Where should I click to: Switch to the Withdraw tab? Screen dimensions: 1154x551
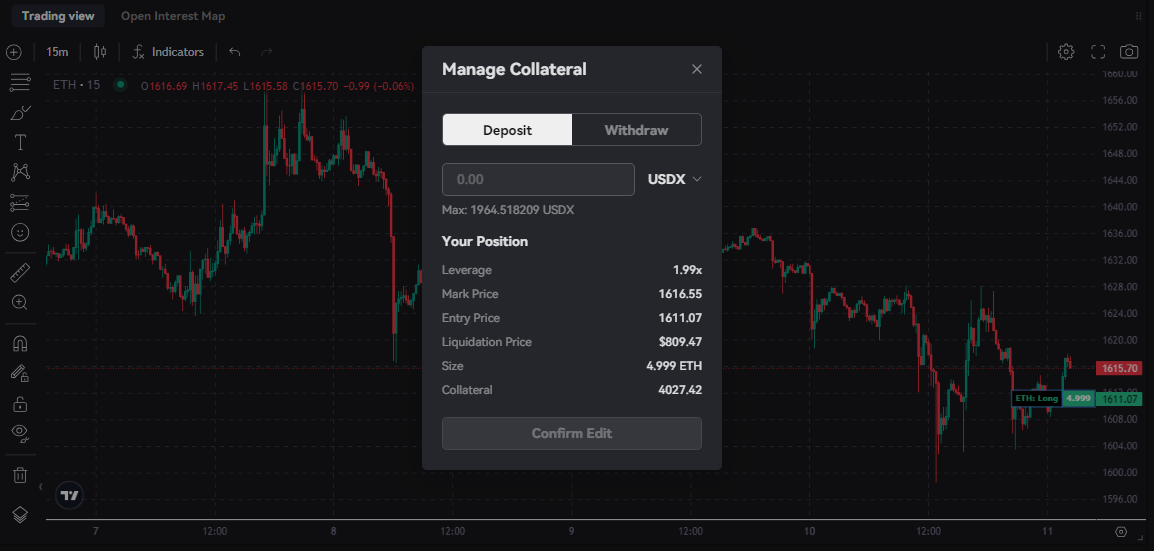tap(637, 130)
